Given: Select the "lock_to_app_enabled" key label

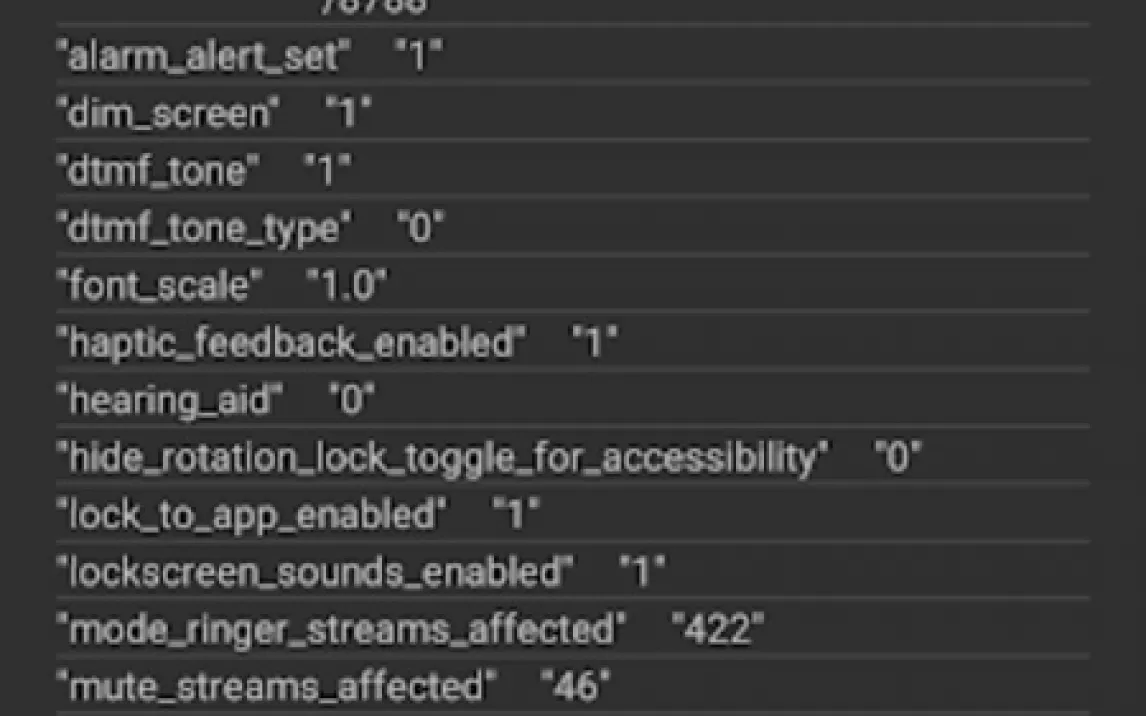Looking at the screenshot, I should tap(253, 515).
